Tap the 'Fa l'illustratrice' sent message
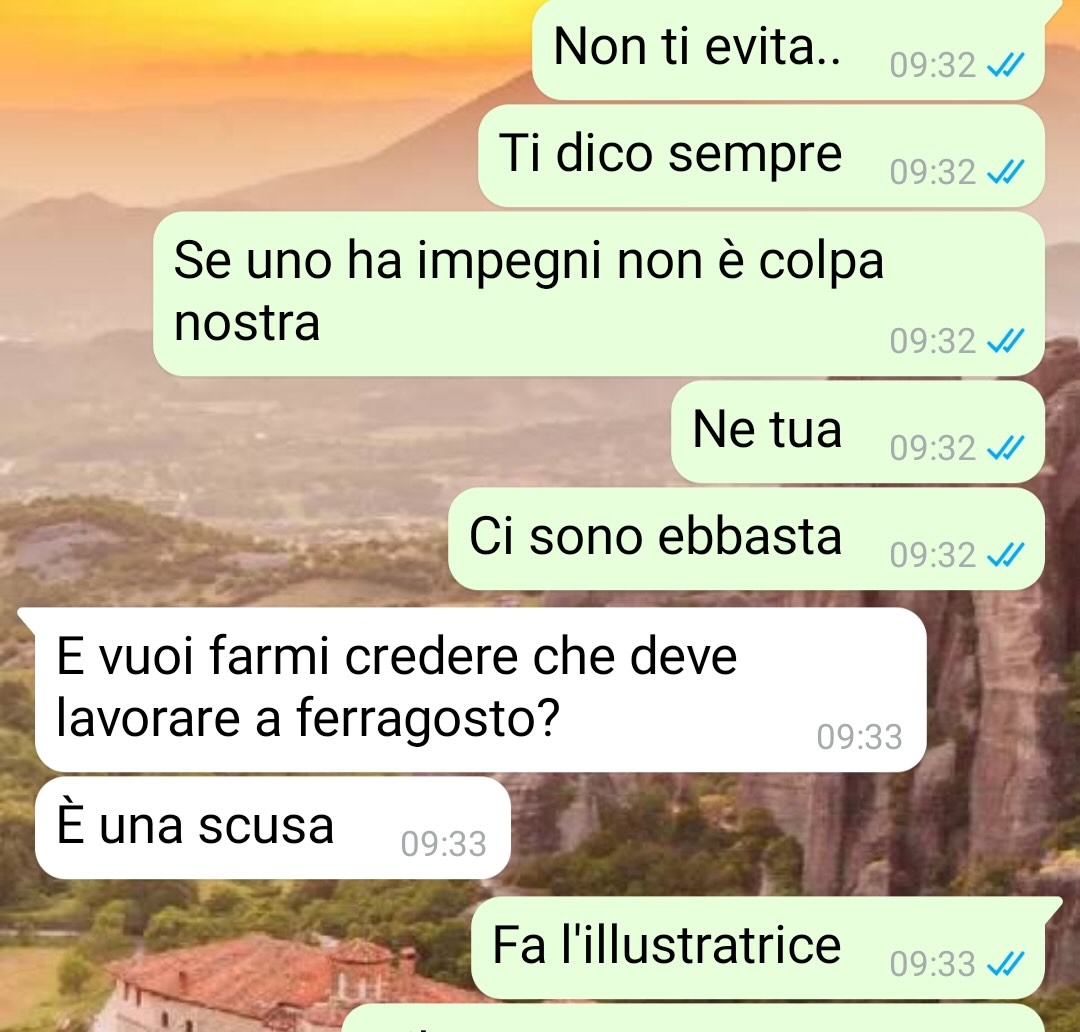The height and width of the screenshot is (1032, 1080). pos(758,947)
